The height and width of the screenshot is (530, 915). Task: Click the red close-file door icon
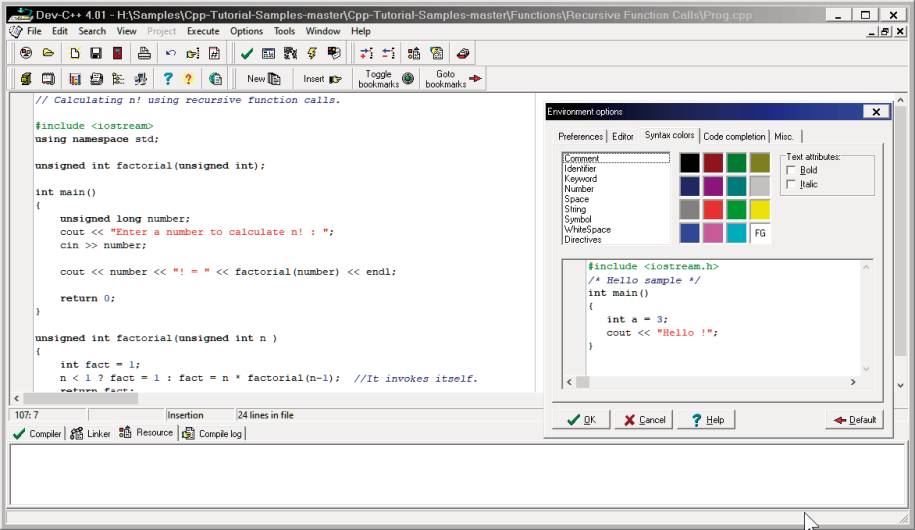pos(117,54)
